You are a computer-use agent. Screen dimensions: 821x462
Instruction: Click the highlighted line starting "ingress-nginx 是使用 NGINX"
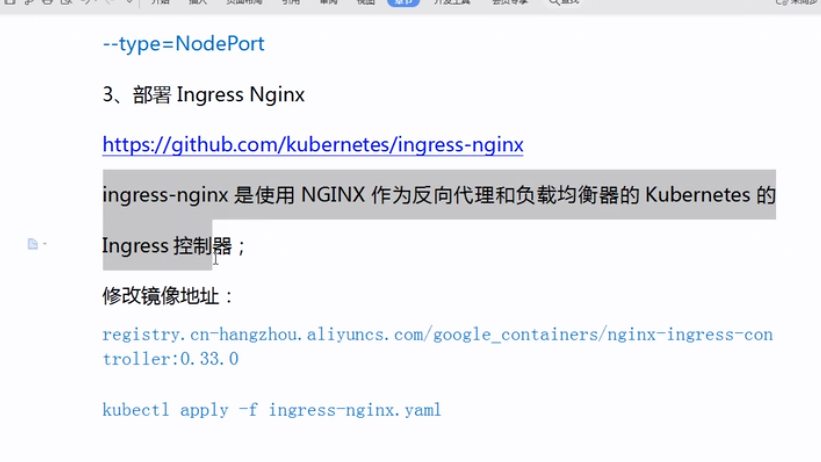[x=439, y=195]
